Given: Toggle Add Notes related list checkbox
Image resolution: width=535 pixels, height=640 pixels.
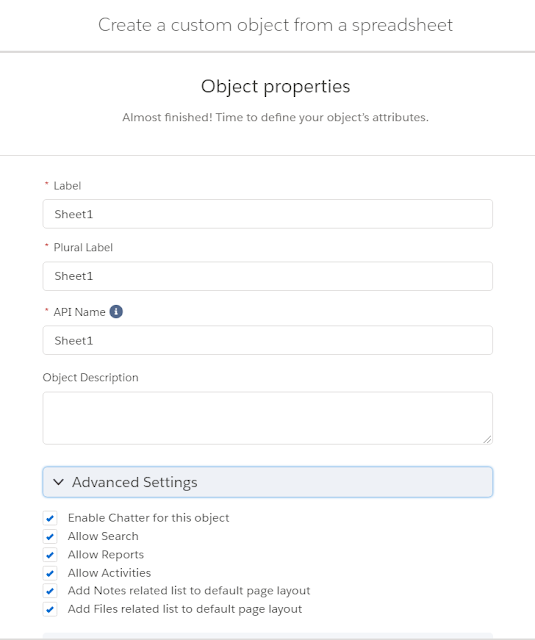Looking at the screenshot, I should click(50, 591).
